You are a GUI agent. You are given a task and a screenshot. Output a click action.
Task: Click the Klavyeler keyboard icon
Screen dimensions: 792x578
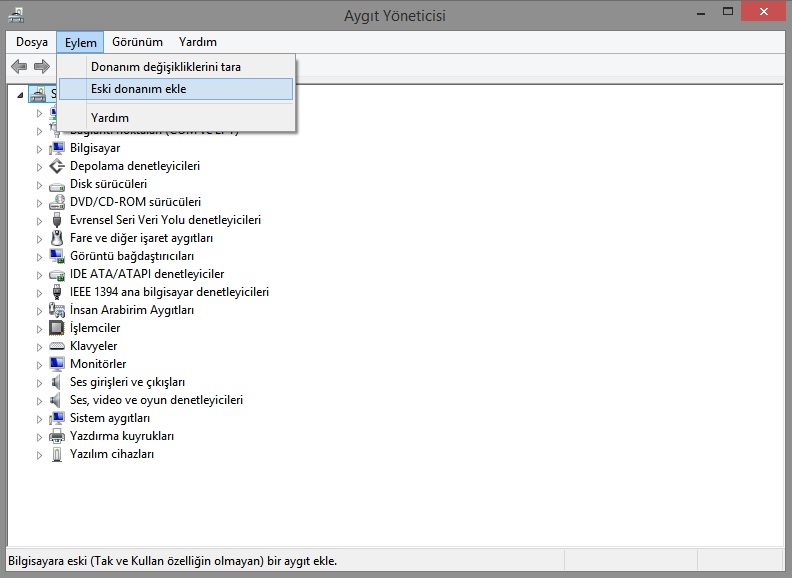pyautogui.click(x=57, y=346)
